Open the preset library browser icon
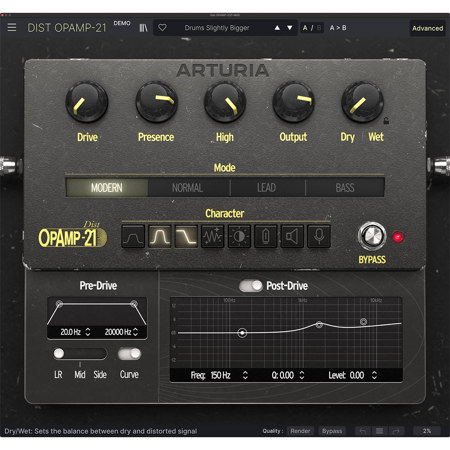Viewport: 450px width, 450px height. (x=143, y=28)
